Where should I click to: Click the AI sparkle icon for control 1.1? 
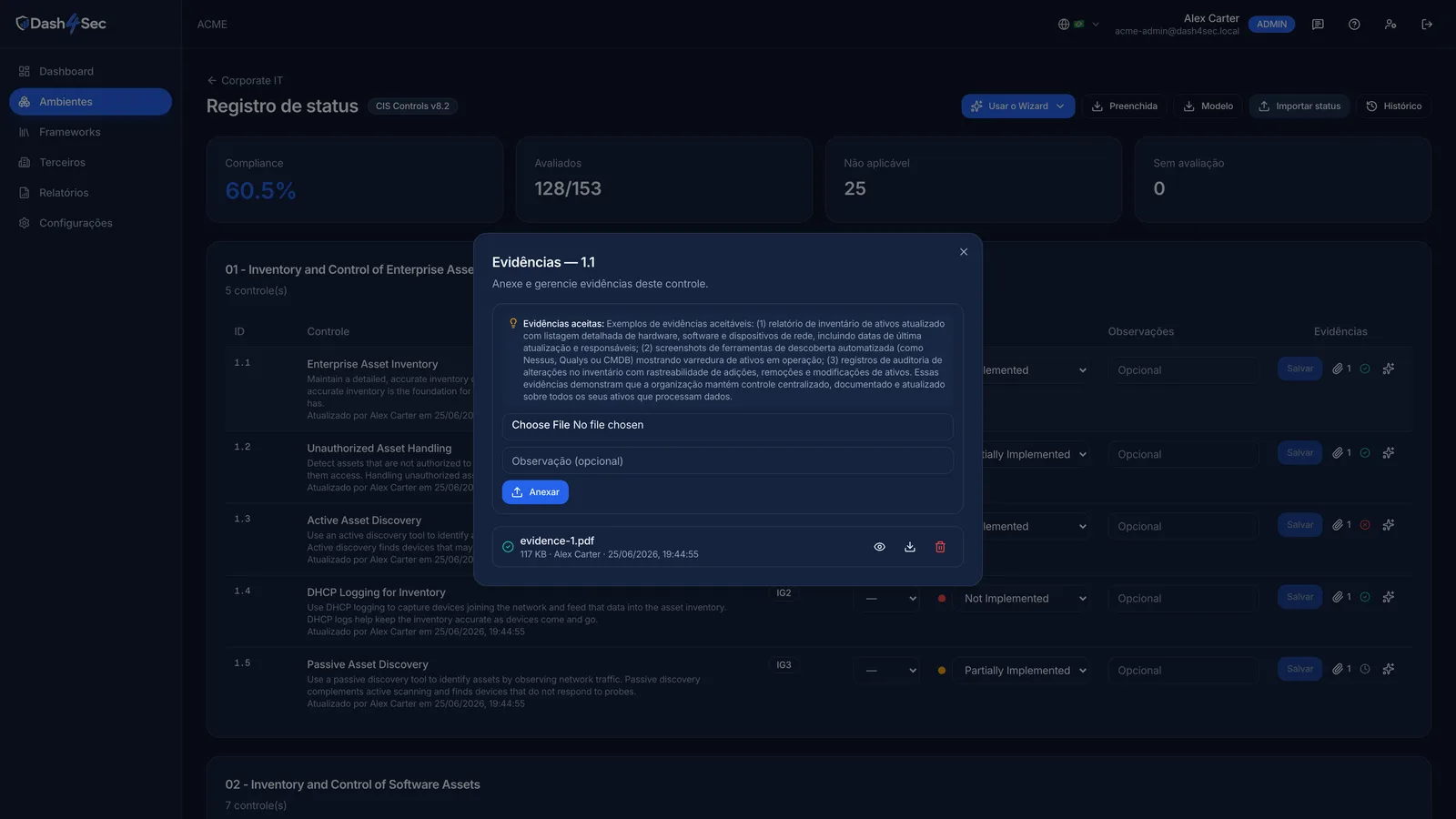tap(1389, 369)
